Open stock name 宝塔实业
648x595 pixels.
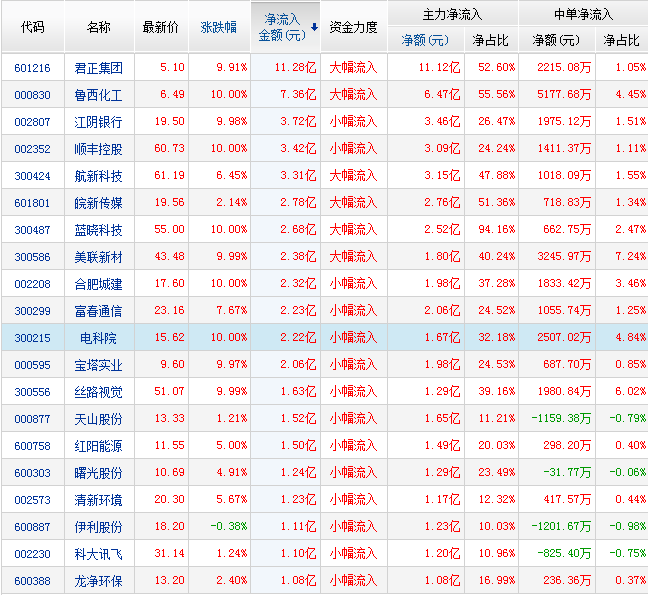pos(98,365)
